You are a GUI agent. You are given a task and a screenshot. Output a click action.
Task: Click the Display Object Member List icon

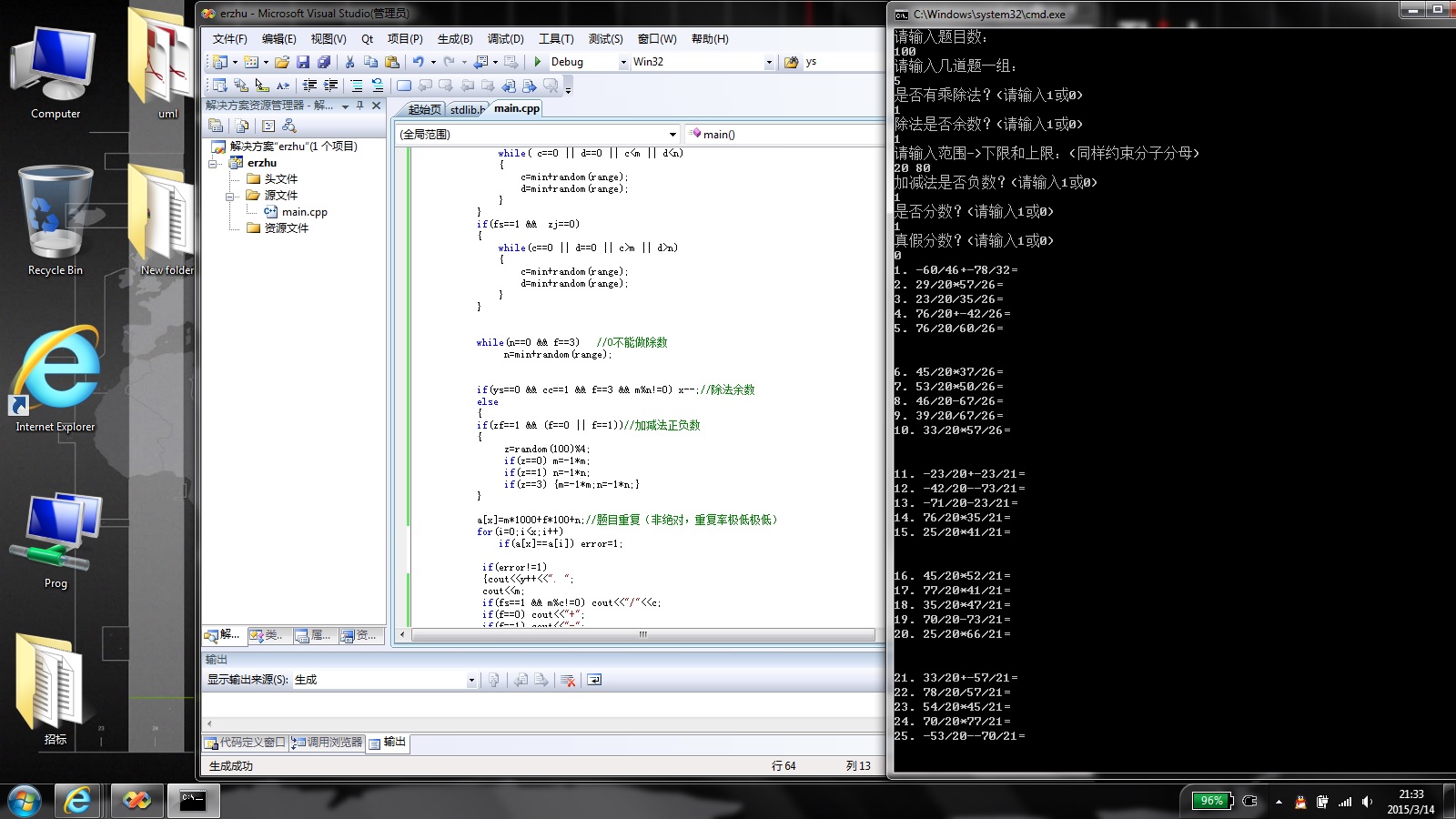219,86
